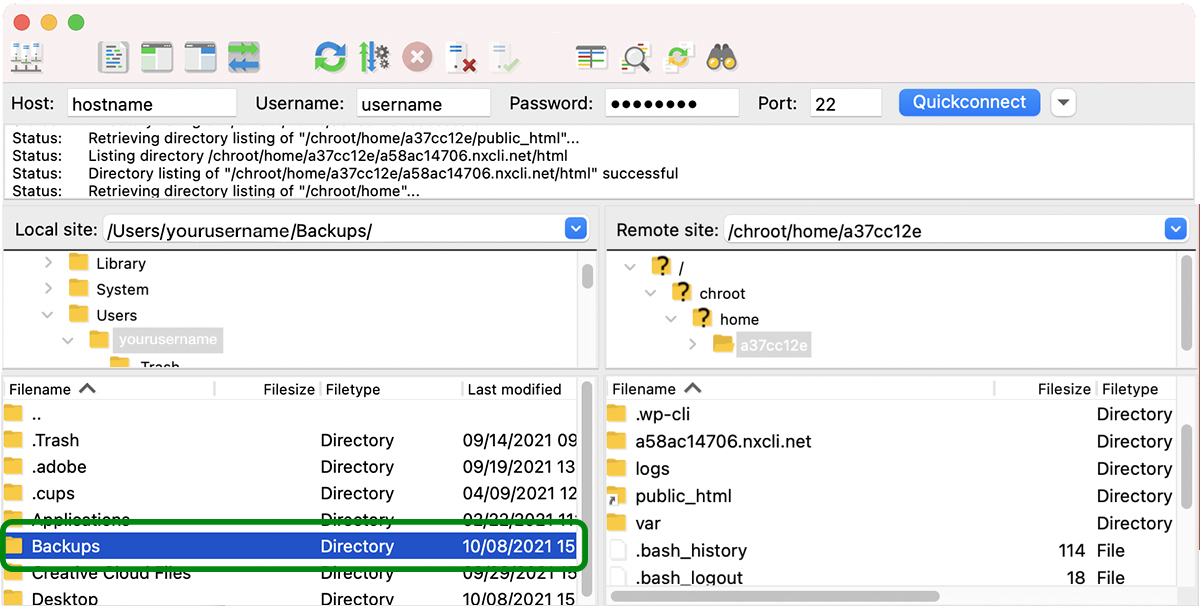This screenshot has height=606, width=1200.
Task: Open the filename filters dialog
Action: [636, 57]
